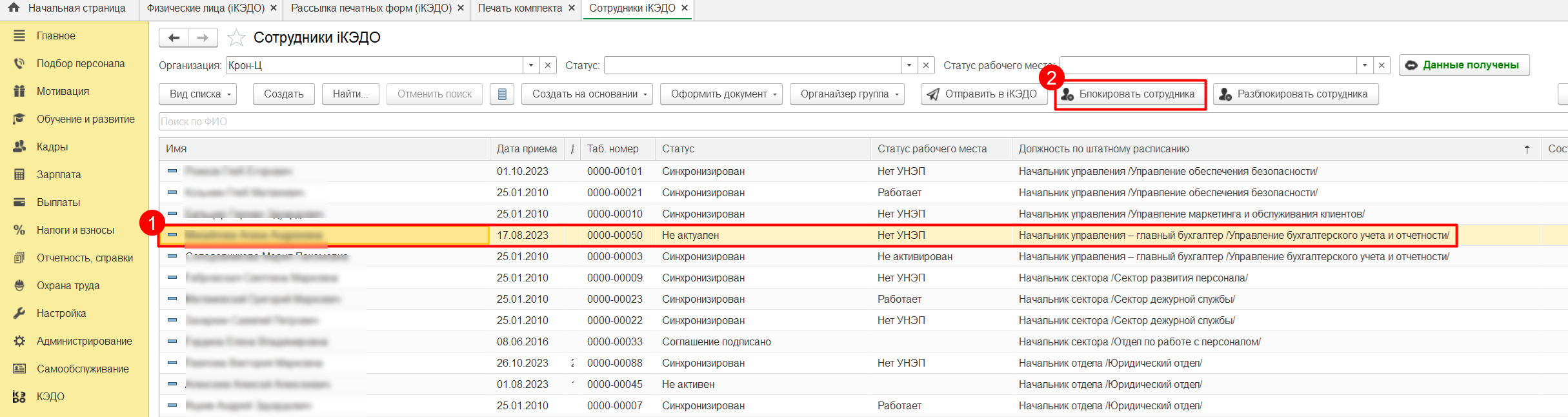Click the favorites star icon

(x=236, y=38)
